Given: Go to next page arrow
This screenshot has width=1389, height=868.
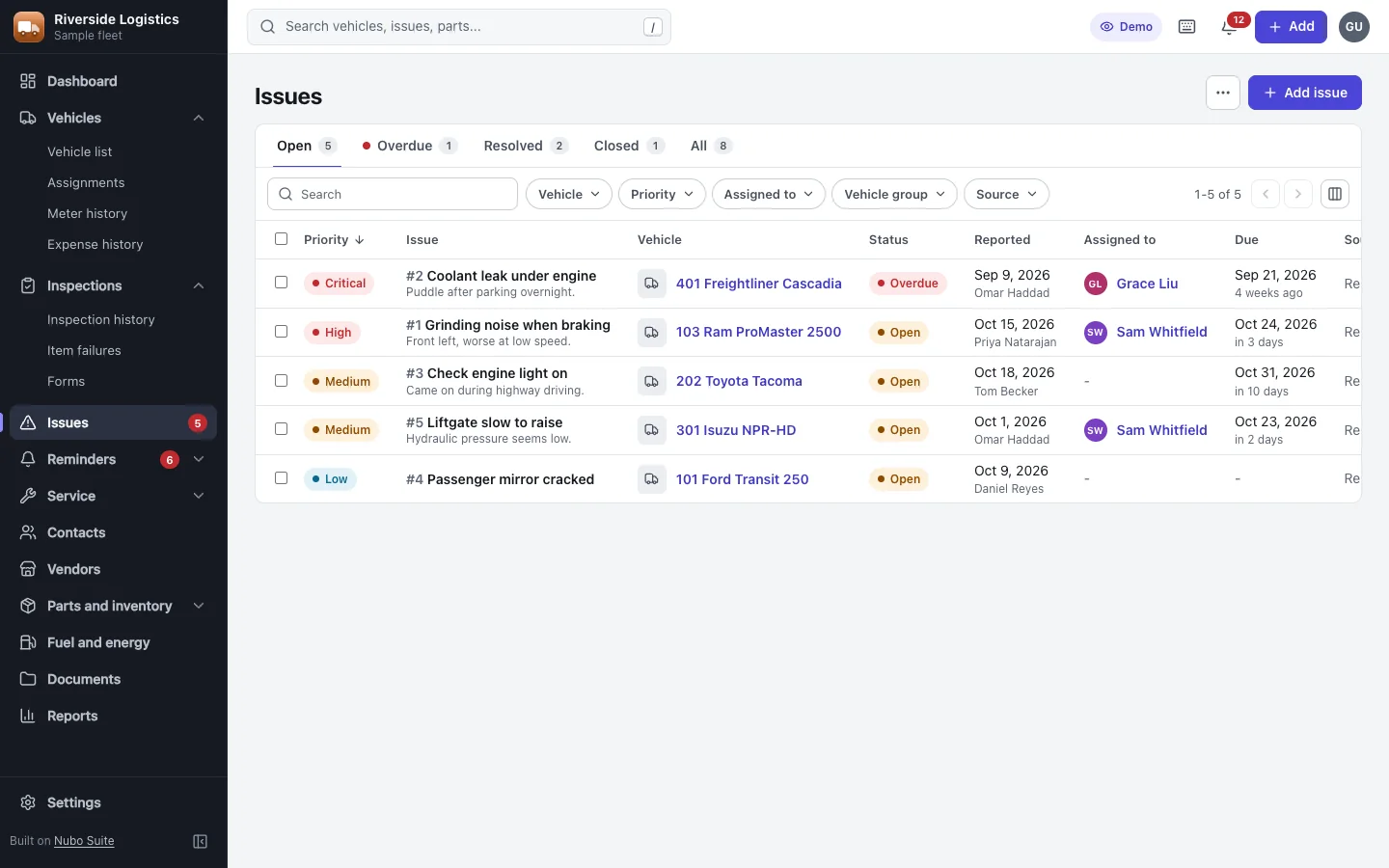Looking at the screenshot, I should pos(1298,194).
